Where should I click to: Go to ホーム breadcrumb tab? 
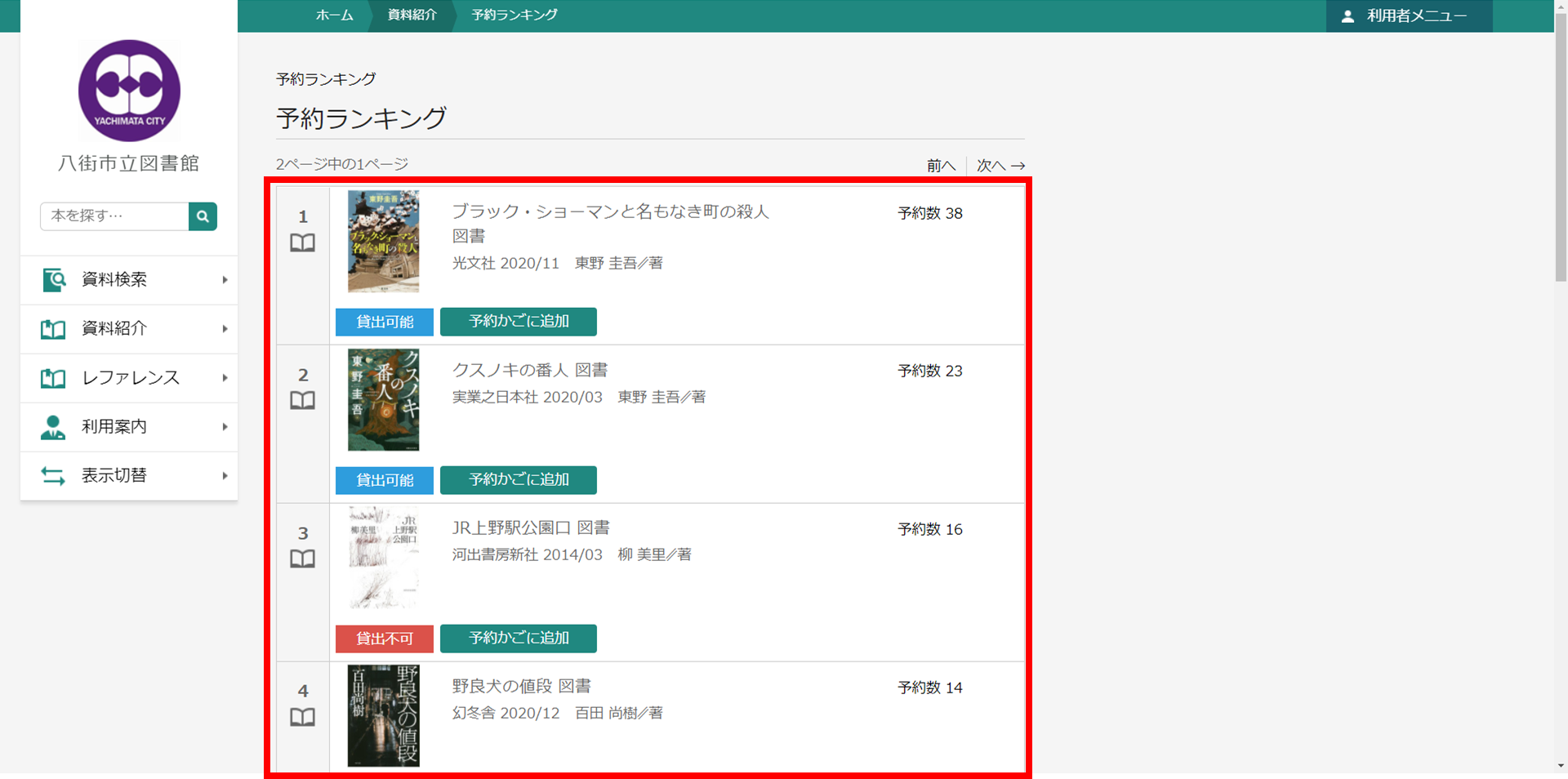[335, 16]
